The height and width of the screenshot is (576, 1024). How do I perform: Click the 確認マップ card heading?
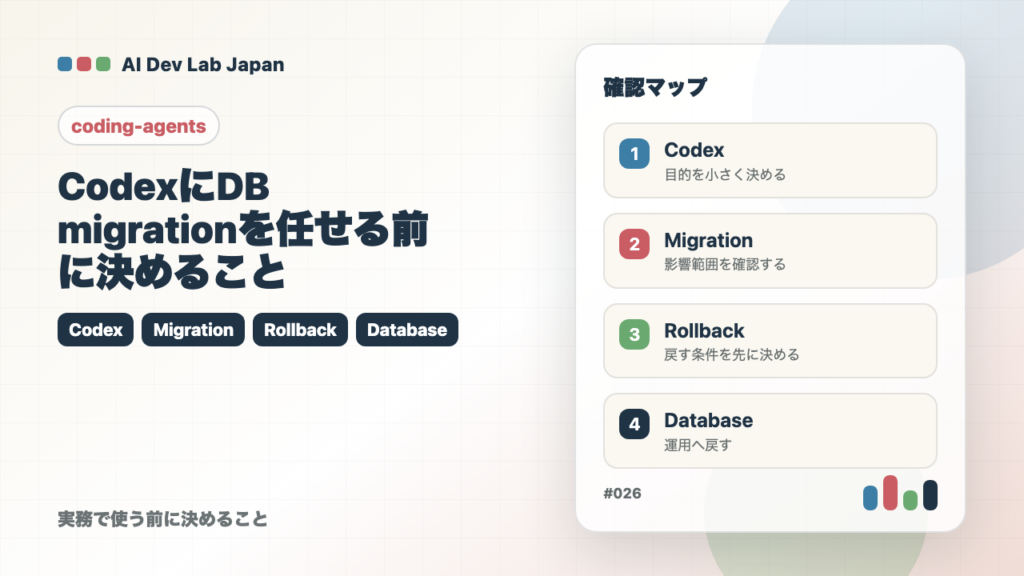(x=655, y=87)
